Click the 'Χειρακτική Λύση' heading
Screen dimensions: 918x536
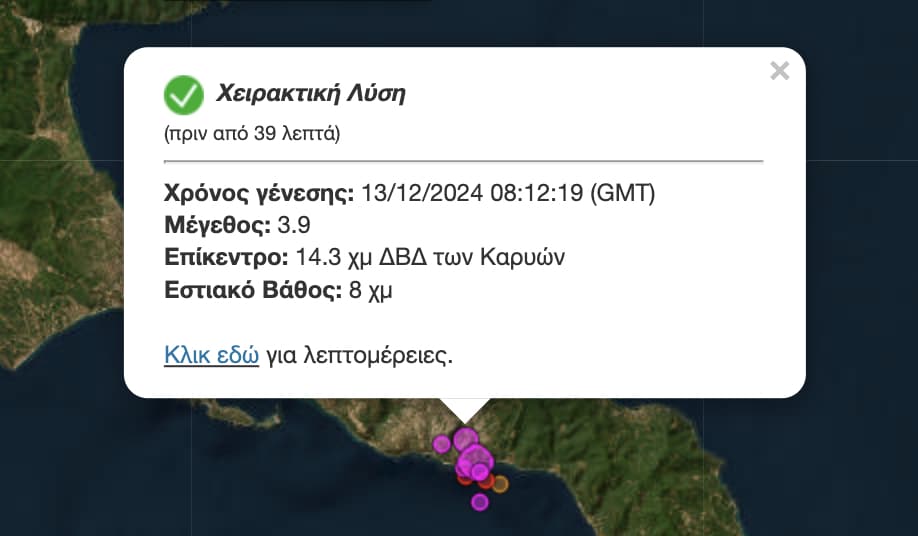(x=311, y=94)
